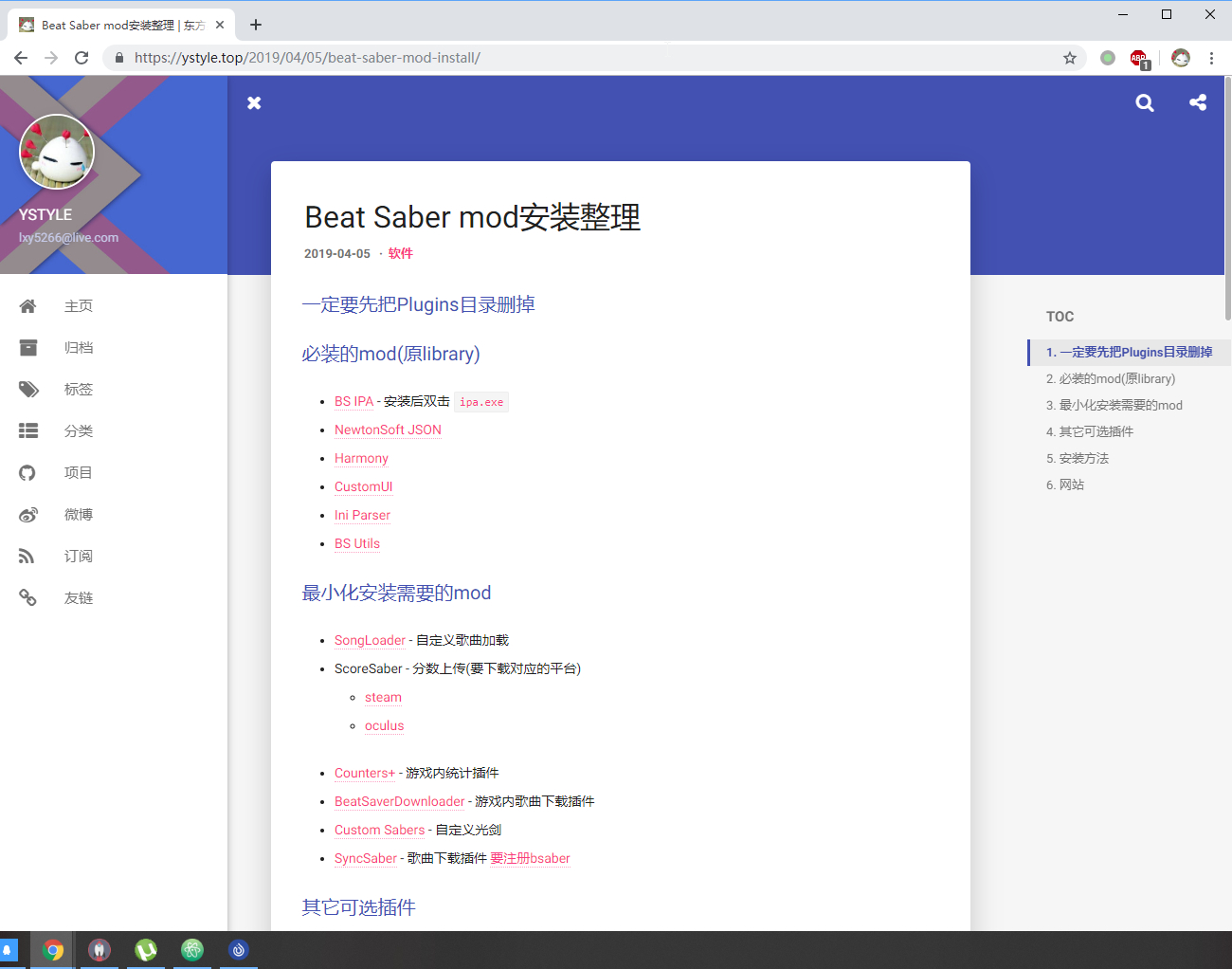1232x969 pixels.
Task: Close the sidebar with the X icon
Action: pyautogui.click(x=254, y=102)
